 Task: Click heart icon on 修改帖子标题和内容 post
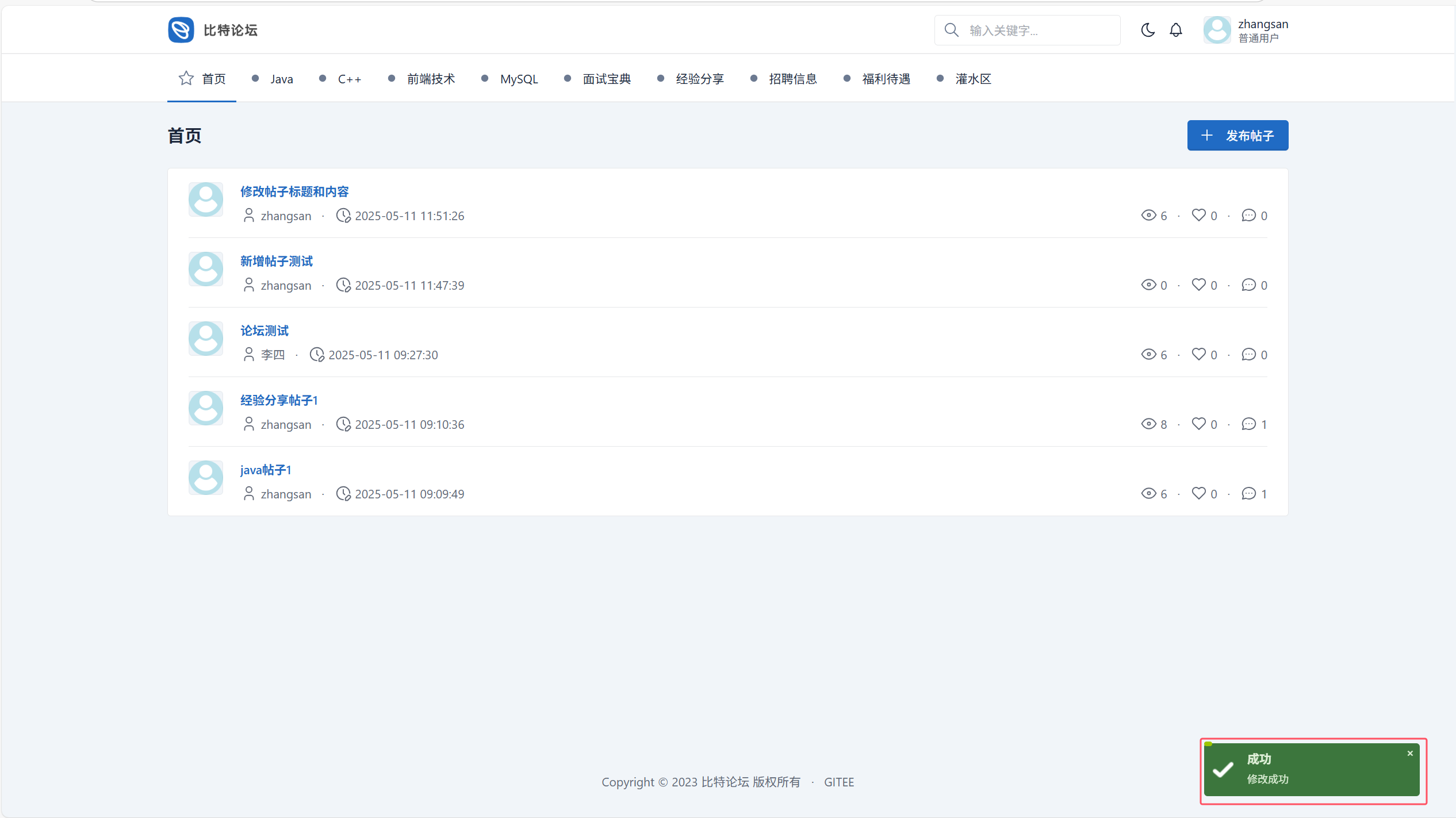(x=1198, y=215)
